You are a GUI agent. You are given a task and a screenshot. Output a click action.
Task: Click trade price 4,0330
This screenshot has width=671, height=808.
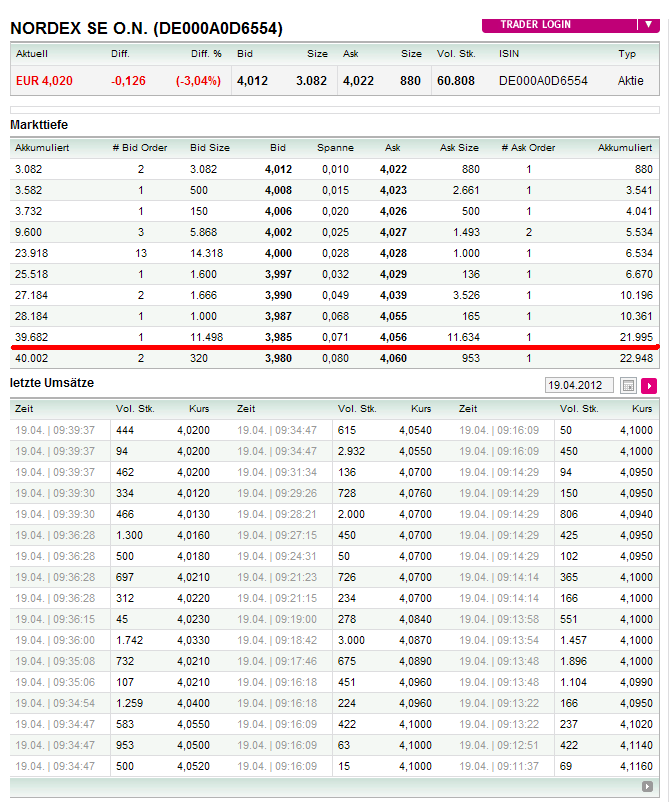193,641
